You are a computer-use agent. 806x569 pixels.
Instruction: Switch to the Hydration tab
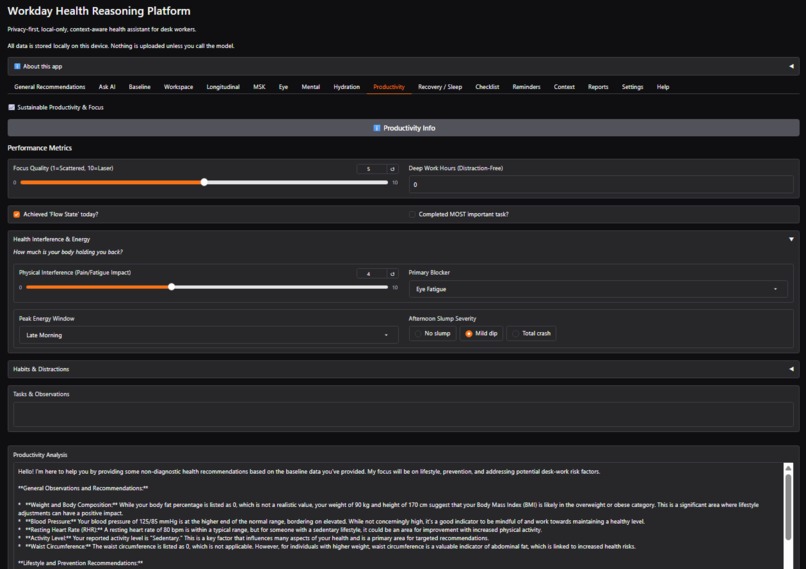click(x=346, y=87)
